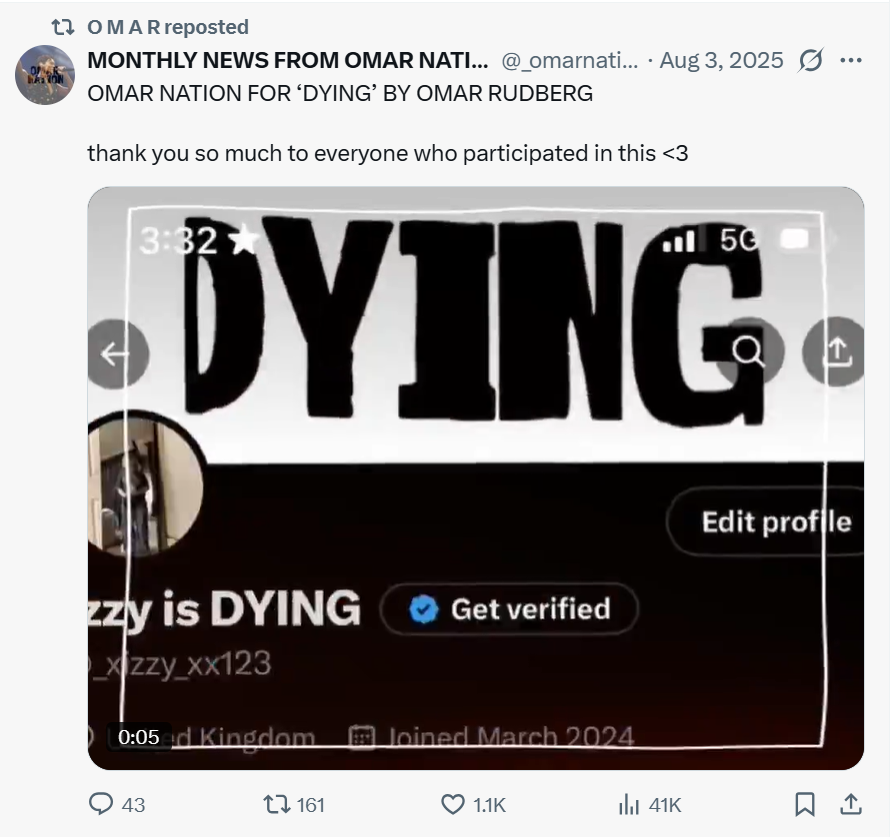Click the Get verified button in the video
The width and height of the screenshot is (894, 837).
[x=510, y=609]
